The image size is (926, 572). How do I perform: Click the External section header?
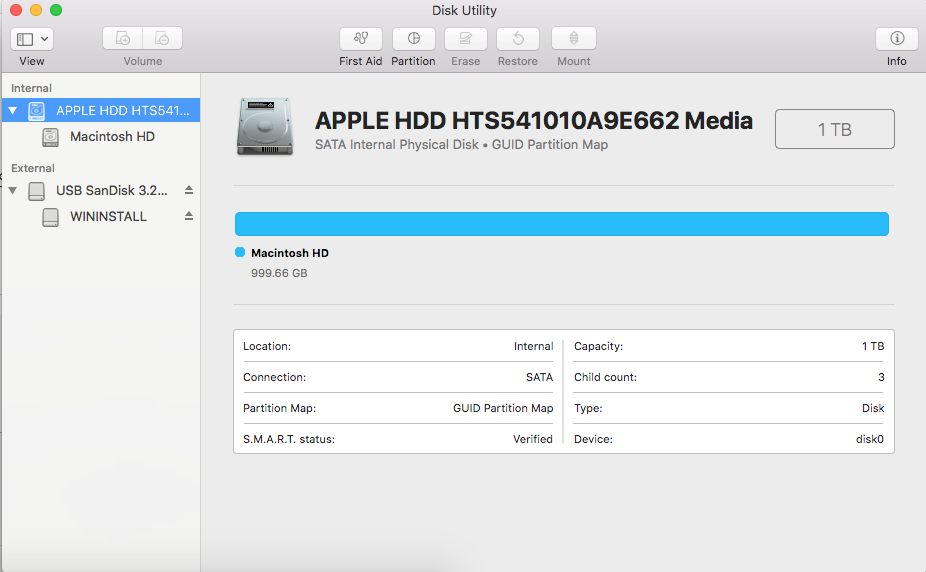click(33, 168)
